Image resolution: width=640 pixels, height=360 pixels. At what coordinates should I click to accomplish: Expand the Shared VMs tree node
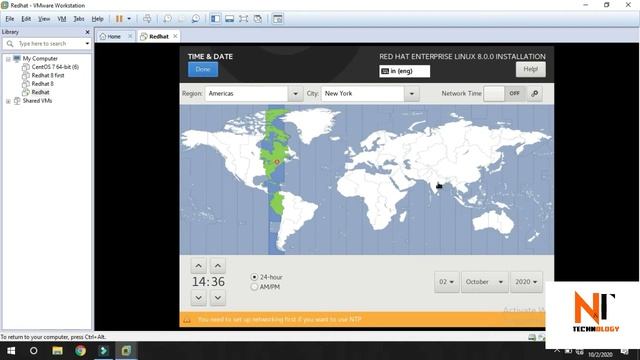(8, 101)
